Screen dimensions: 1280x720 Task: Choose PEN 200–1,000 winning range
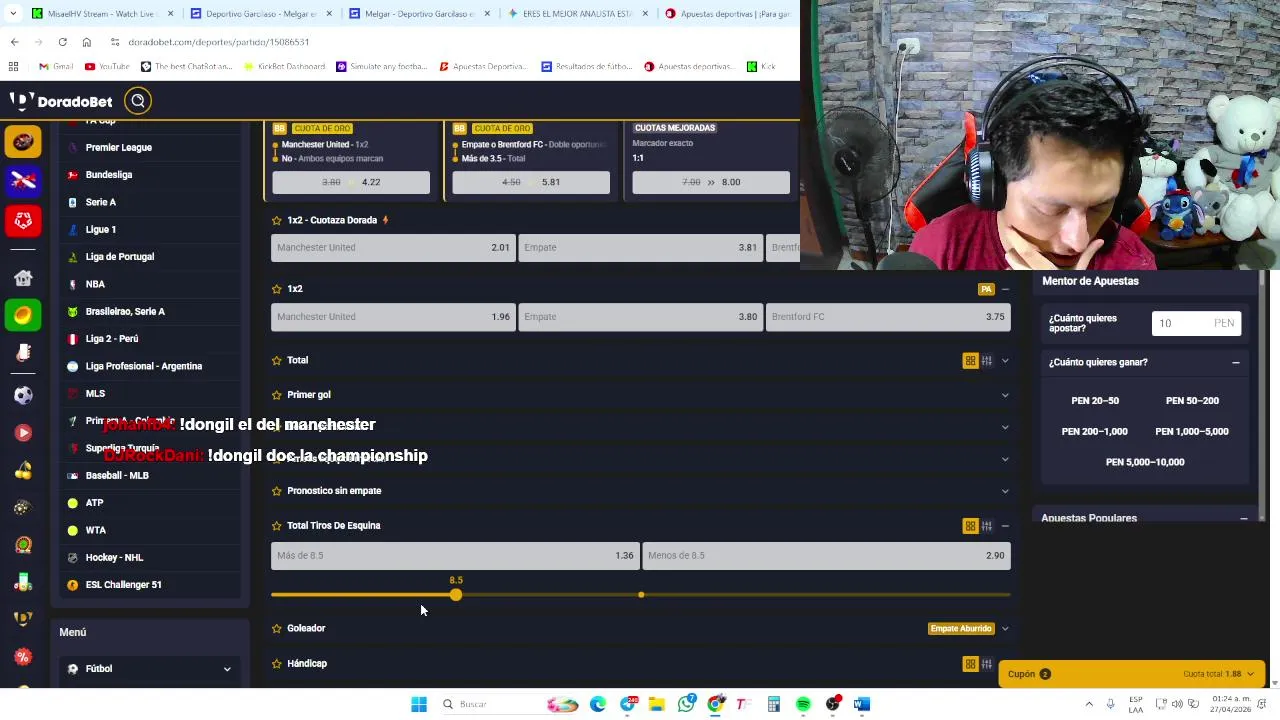1094,432
